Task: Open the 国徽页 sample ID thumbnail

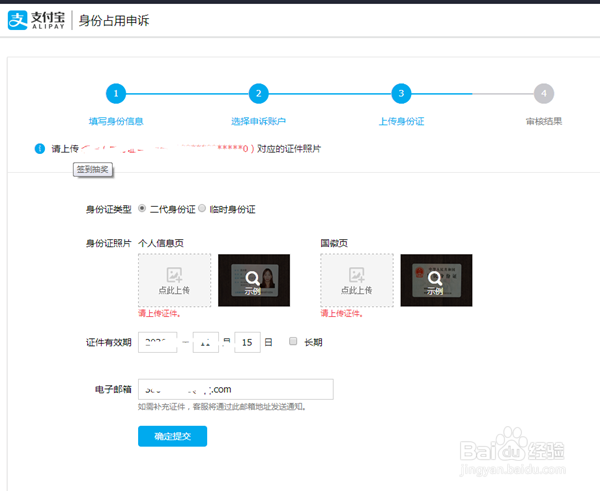Action: (436, 280)
